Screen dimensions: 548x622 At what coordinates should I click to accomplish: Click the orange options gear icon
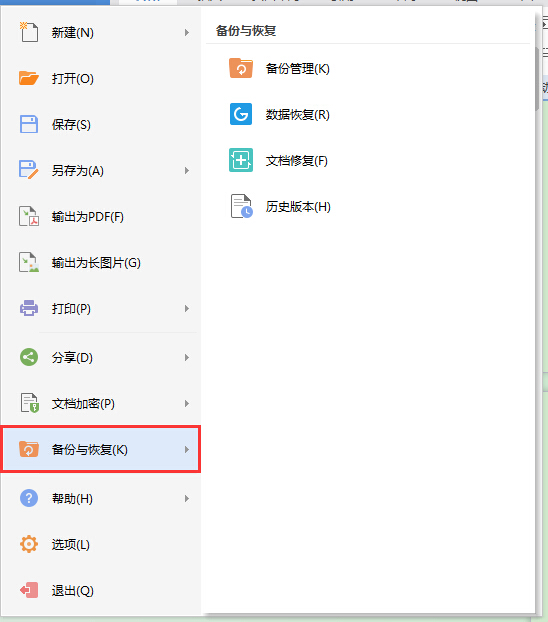point(29,544)
